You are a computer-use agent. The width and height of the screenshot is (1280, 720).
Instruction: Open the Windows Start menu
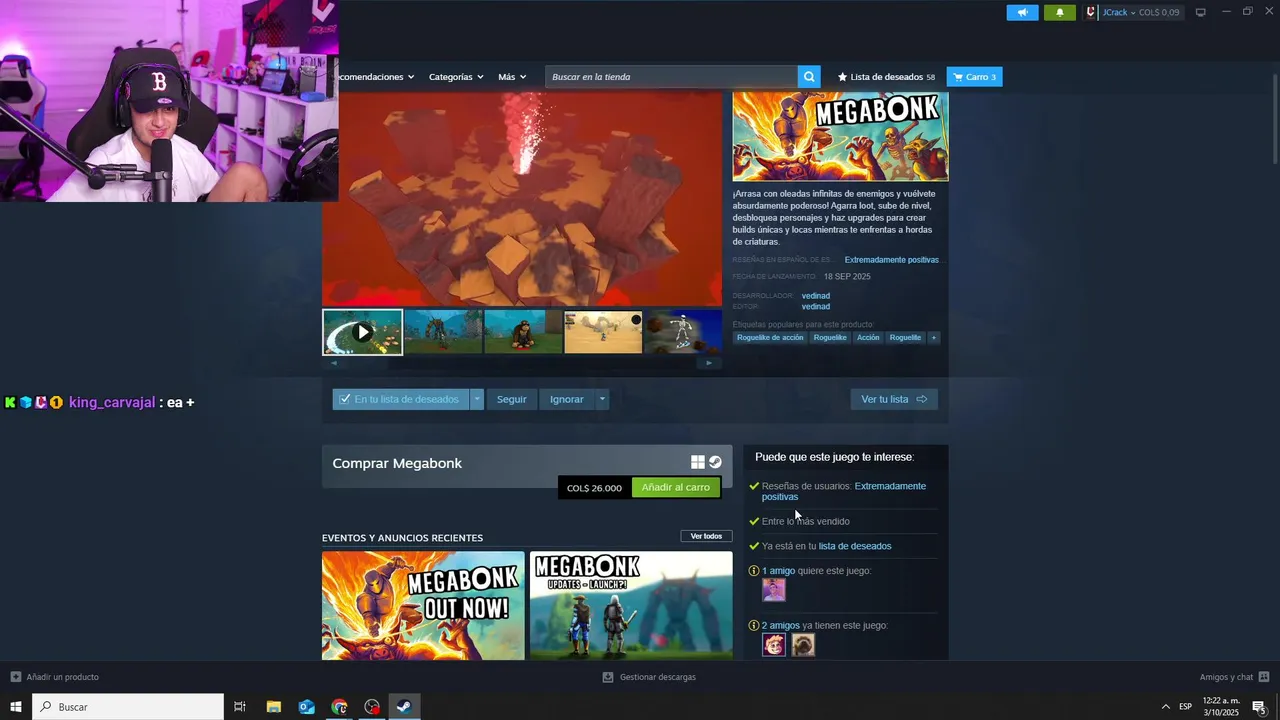(16, 707)
